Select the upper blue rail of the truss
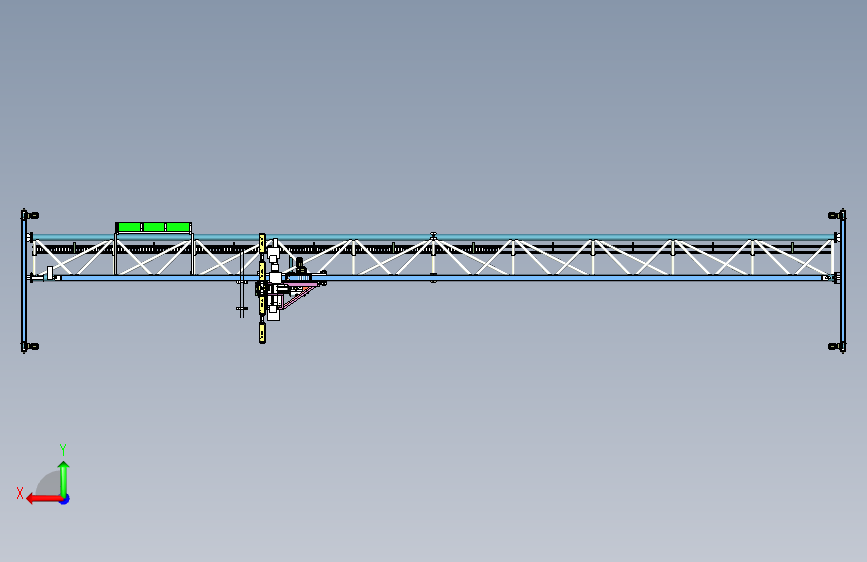 [x=434, y=237]
